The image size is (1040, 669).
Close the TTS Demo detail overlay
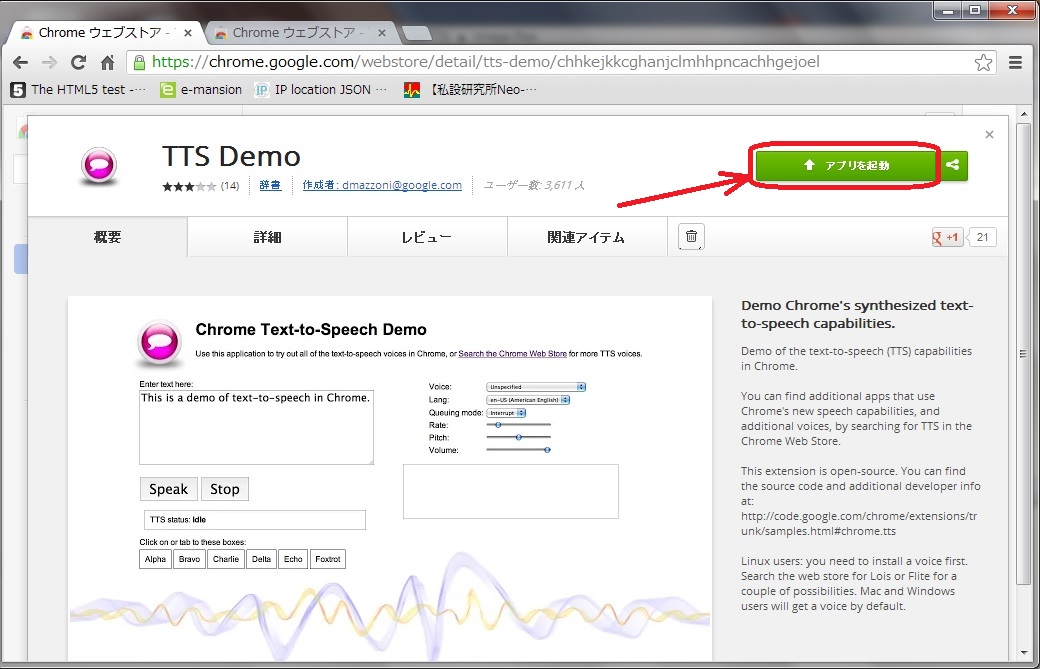point(989,135)
